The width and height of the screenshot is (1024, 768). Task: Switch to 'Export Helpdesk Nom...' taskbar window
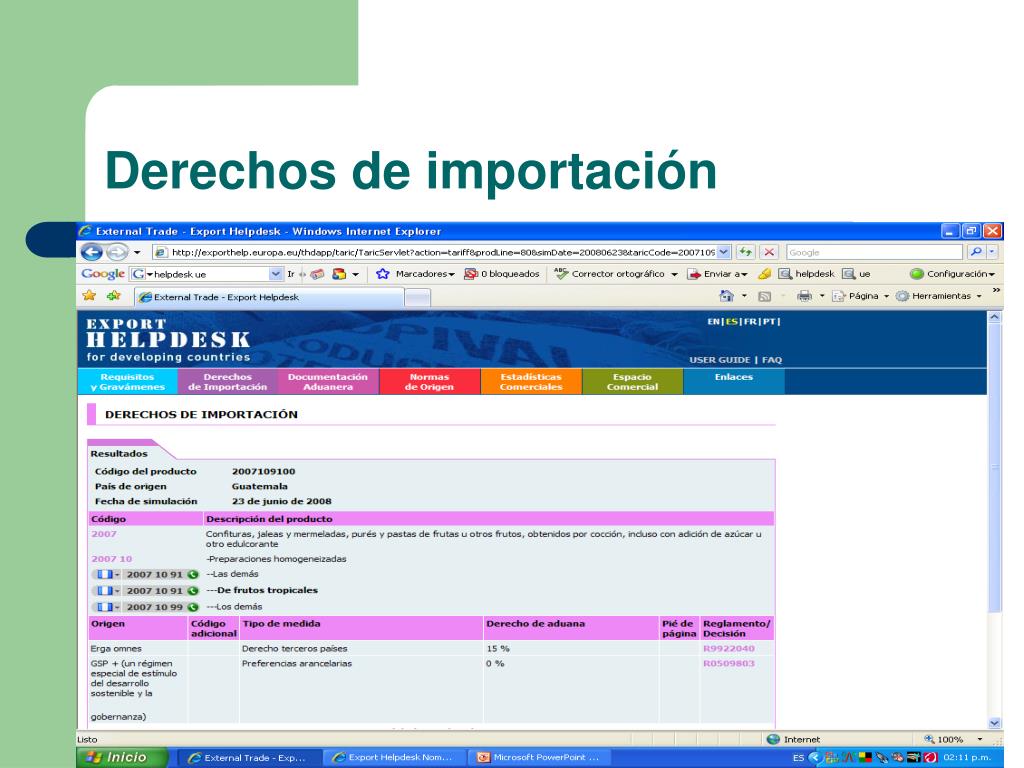[392, 758]
